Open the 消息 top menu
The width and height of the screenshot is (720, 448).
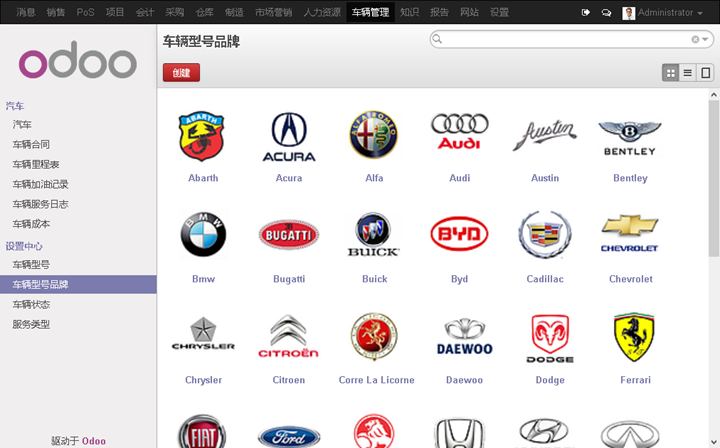pyautogui.click(x=26, y=12)
